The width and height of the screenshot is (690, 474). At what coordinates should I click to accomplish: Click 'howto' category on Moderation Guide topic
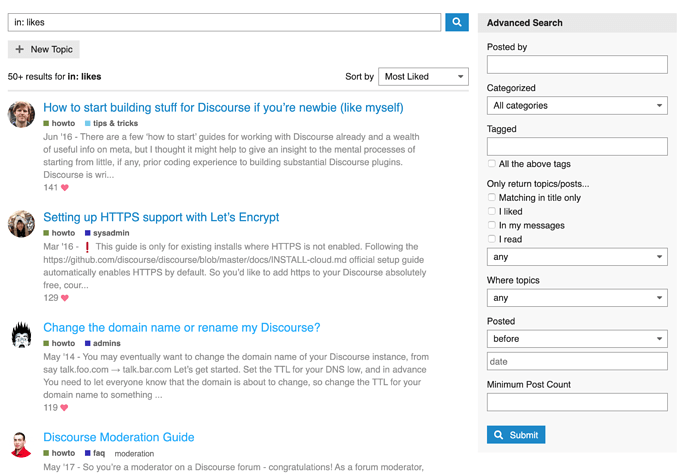coord(59,453)
